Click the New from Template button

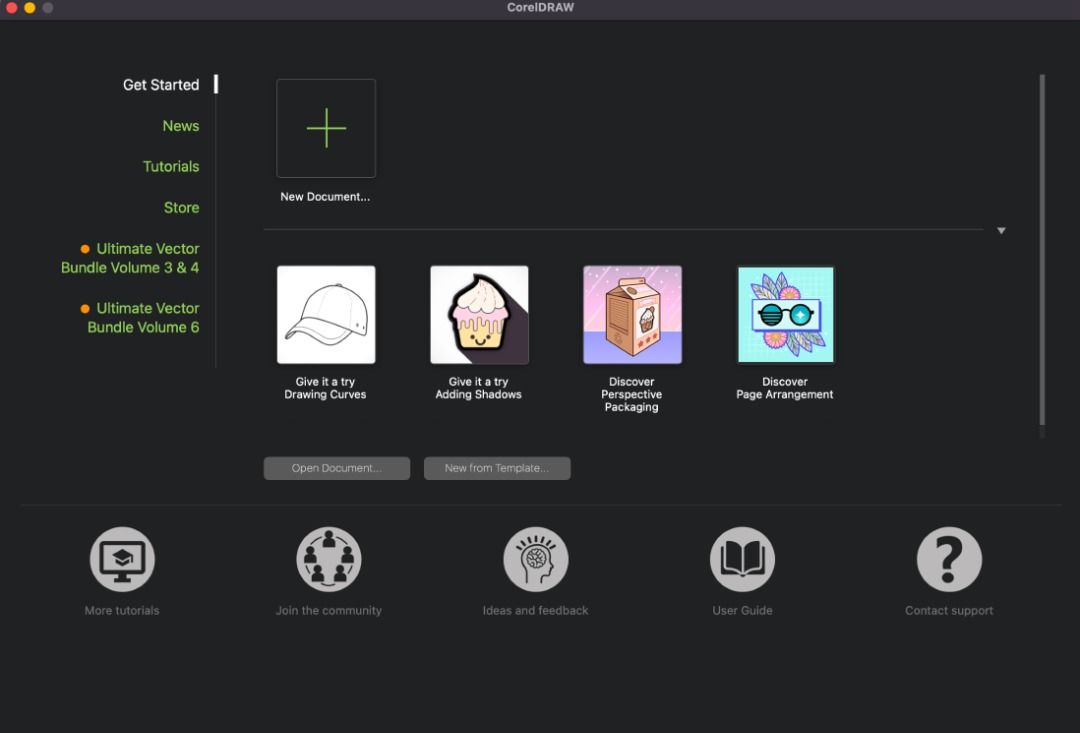click(x=497, y=468)
